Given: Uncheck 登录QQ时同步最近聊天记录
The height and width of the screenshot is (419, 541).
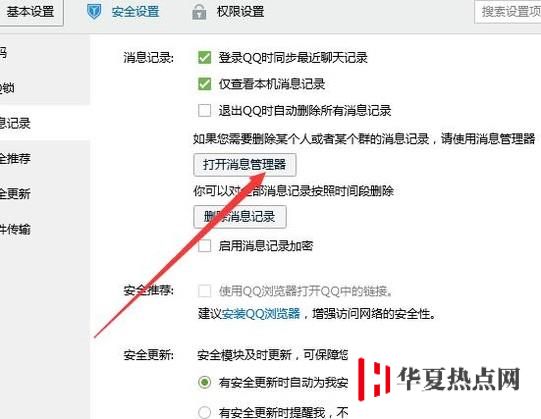Looking at the screenshot, I should pos(204,57).
